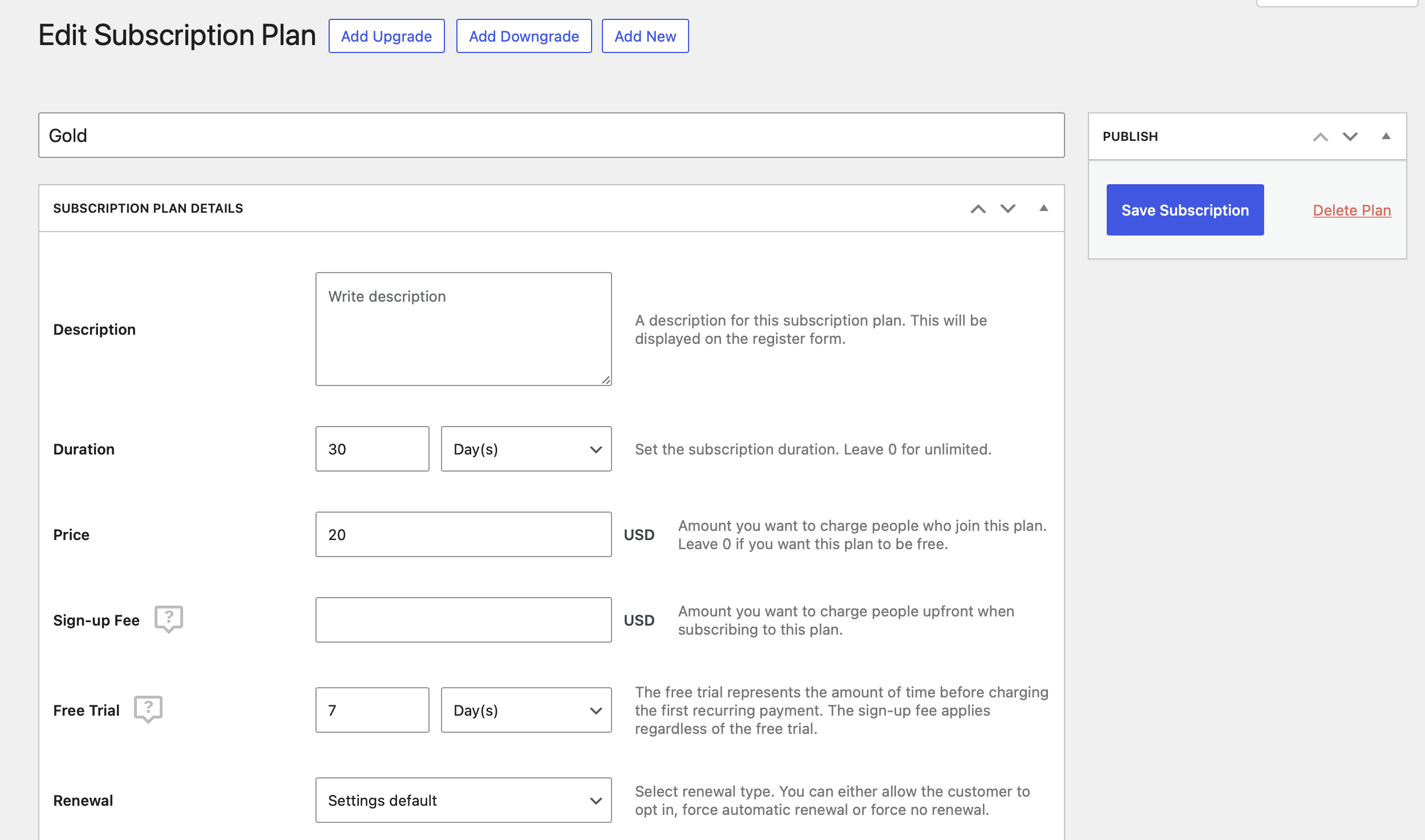Click the USD label next to Price
The width and height of the screenshot is (1425, 840).
(639, 535)
